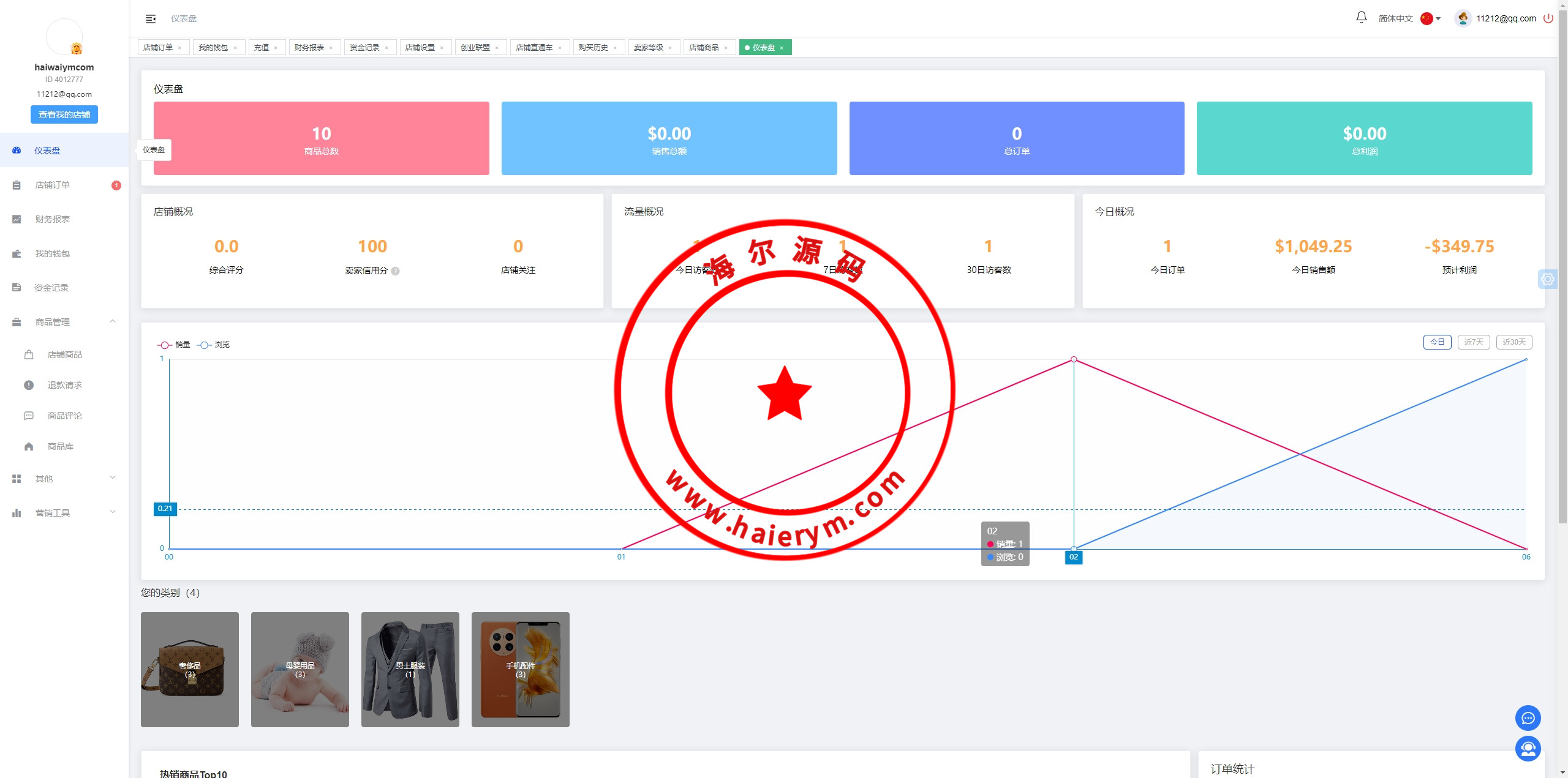Open the 奢侈品 category thumbnail
Viewport: 1568px width, 778px height.
pyautogui.click(x=190, y=670)
